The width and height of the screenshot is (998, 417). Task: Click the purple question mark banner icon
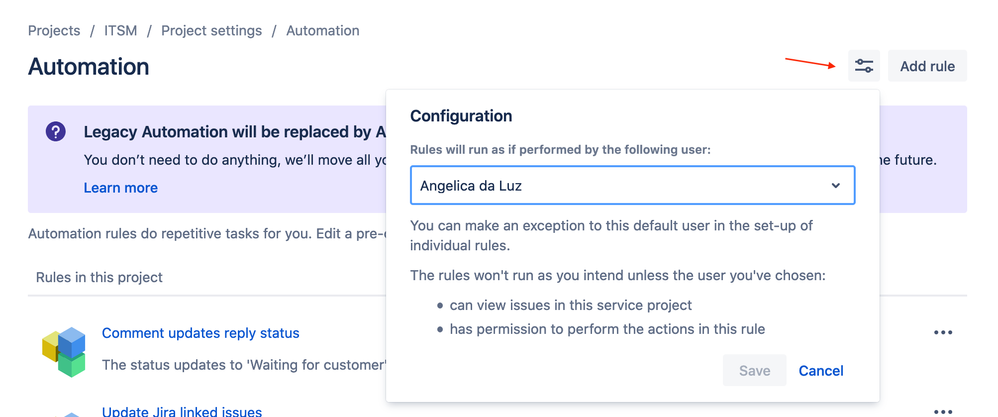tap(56, 132)
